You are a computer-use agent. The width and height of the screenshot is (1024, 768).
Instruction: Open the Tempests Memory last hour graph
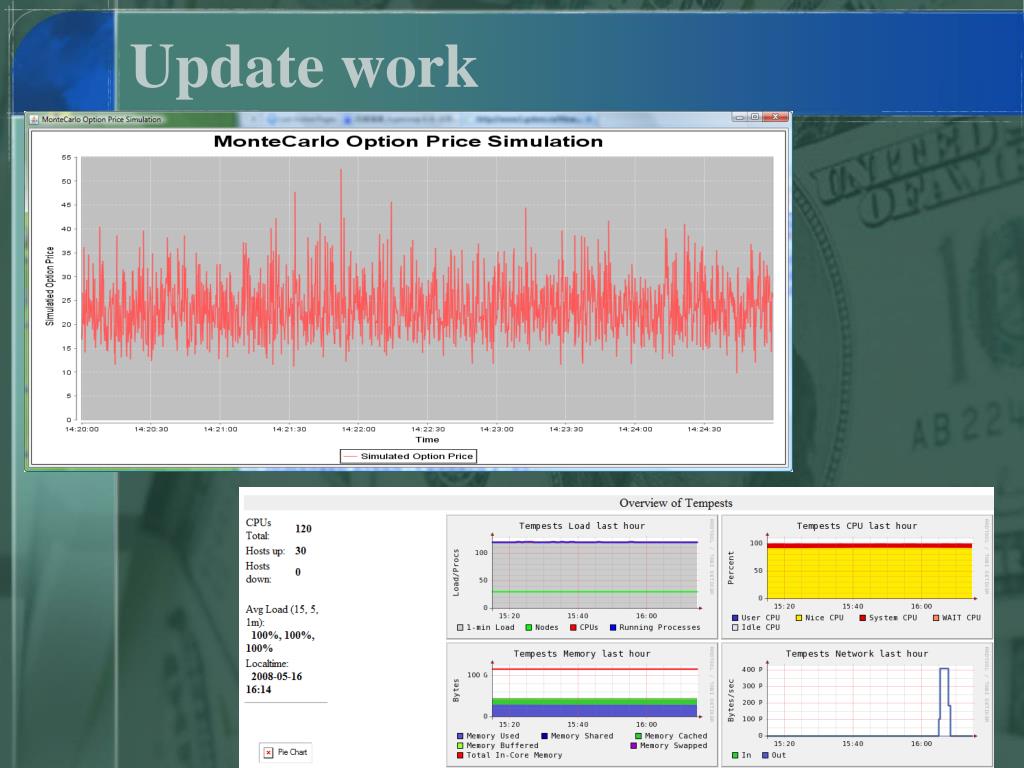coord(582,705)
